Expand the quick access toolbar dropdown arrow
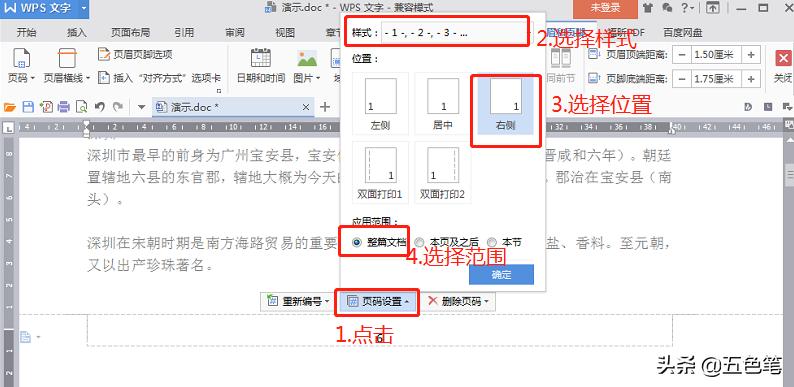794x387 pixels. point(141,107)
